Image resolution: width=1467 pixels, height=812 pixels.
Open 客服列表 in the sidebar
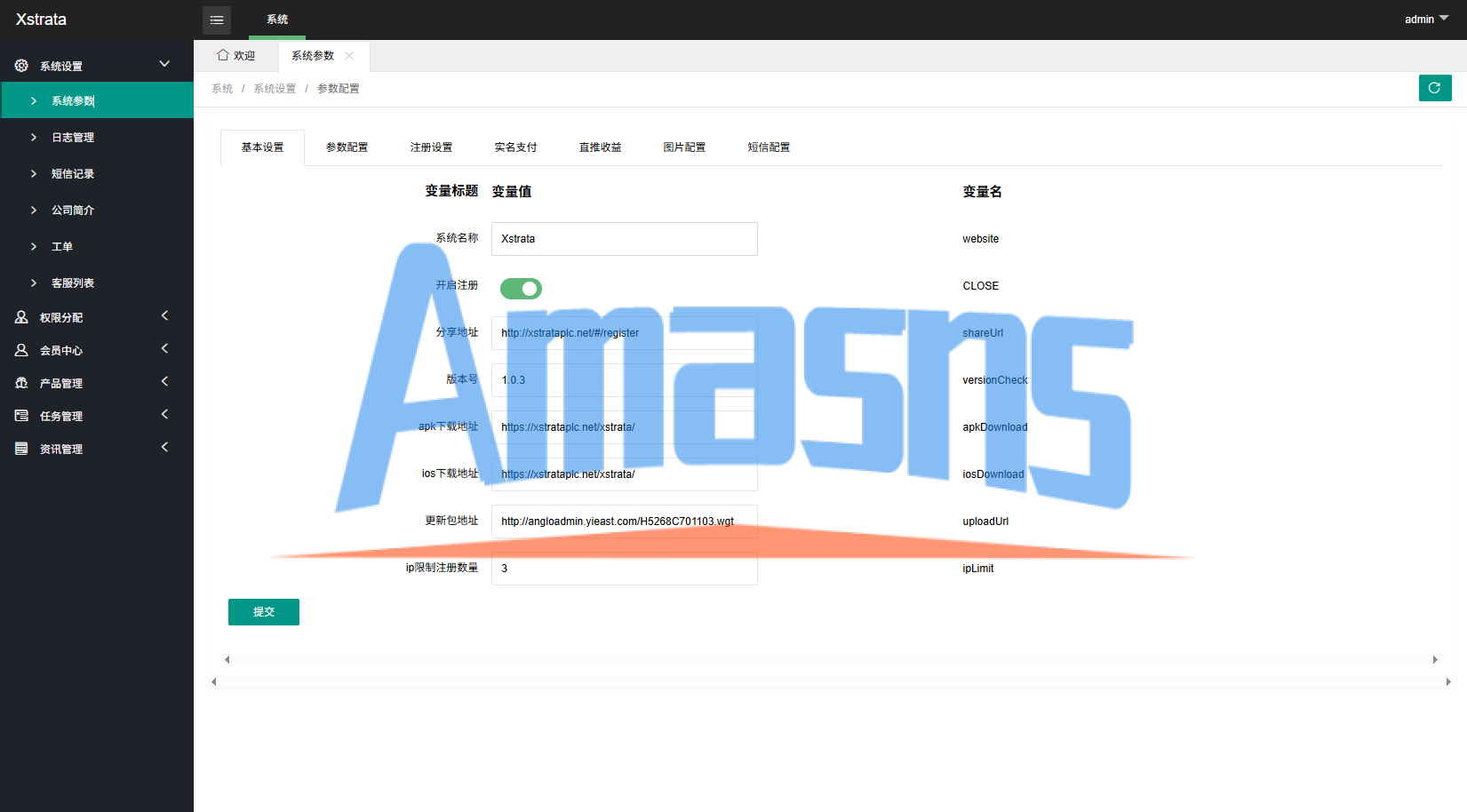click(x=97, y=283)
